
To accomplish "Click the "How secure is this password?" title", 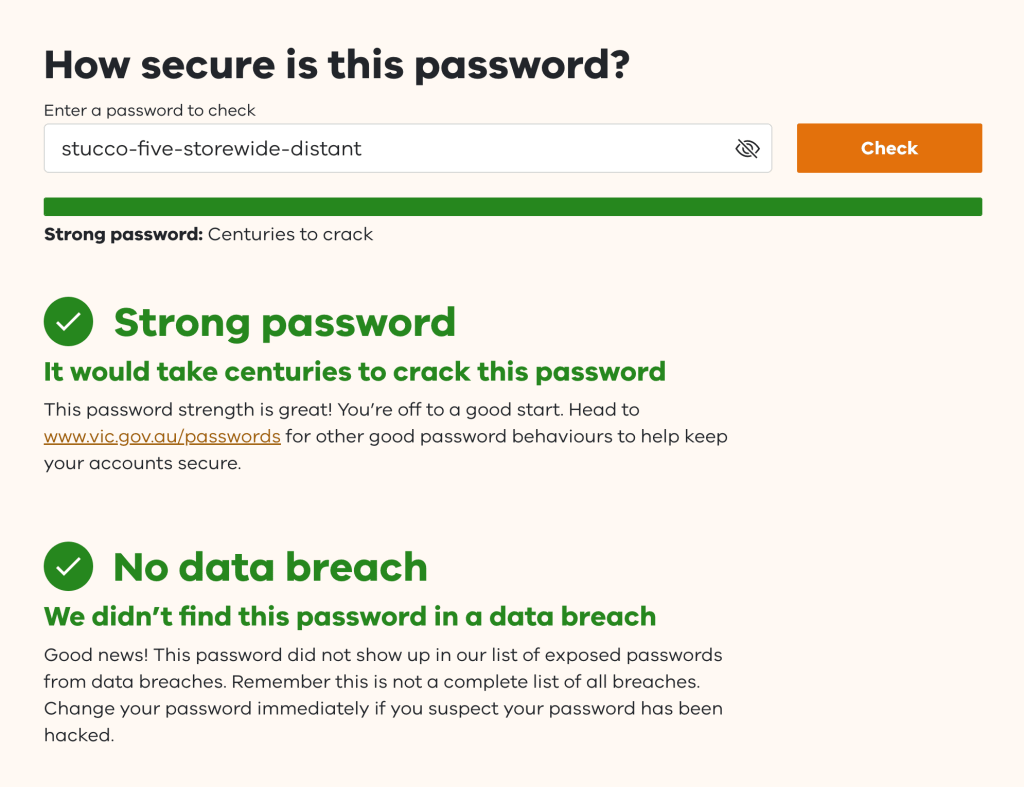I will tap(337, 65).
